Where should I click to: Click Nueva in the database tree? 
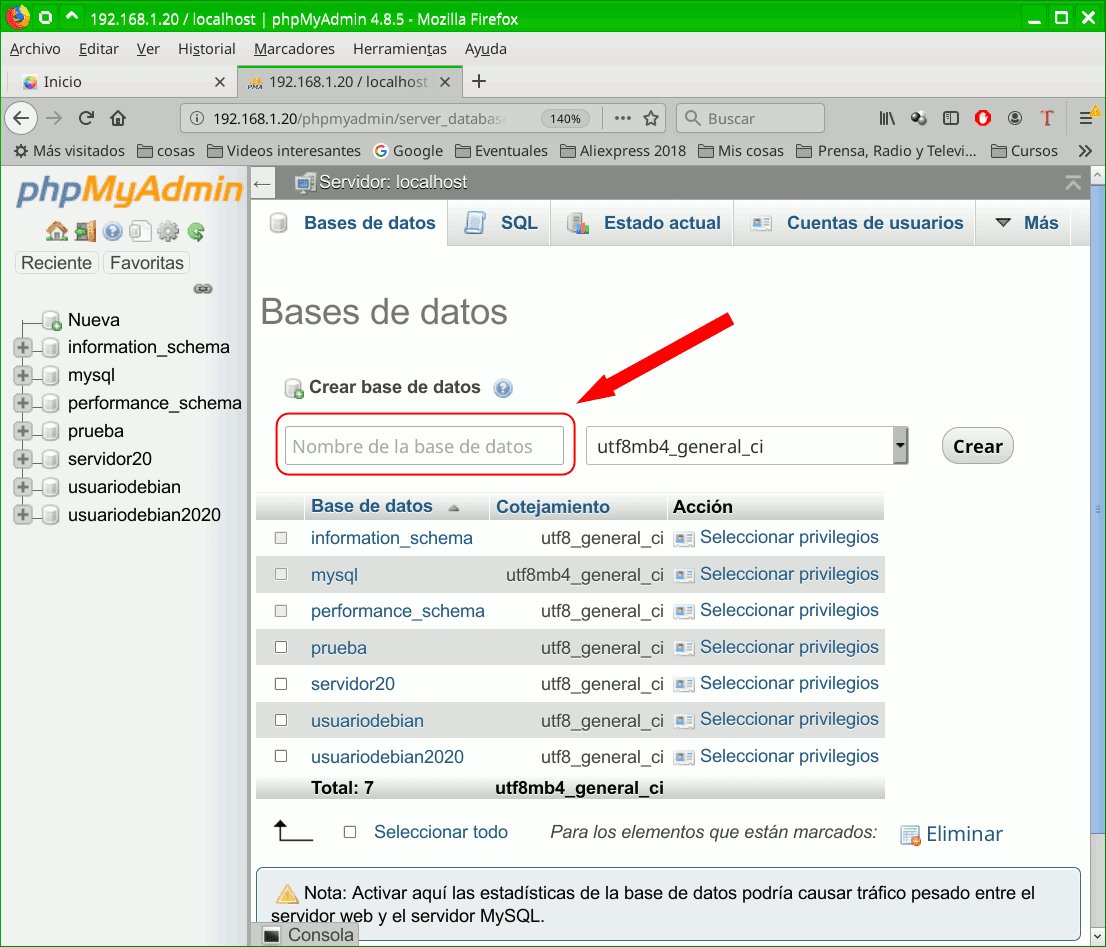[x=94, y=320]
